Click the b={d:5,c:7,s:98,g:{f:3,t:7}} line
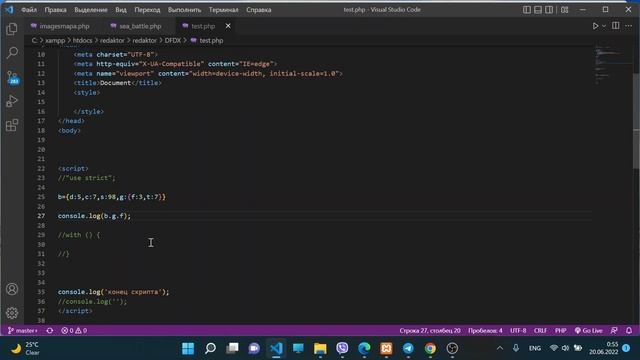640x360 pixels. click(x=112, y=197)
